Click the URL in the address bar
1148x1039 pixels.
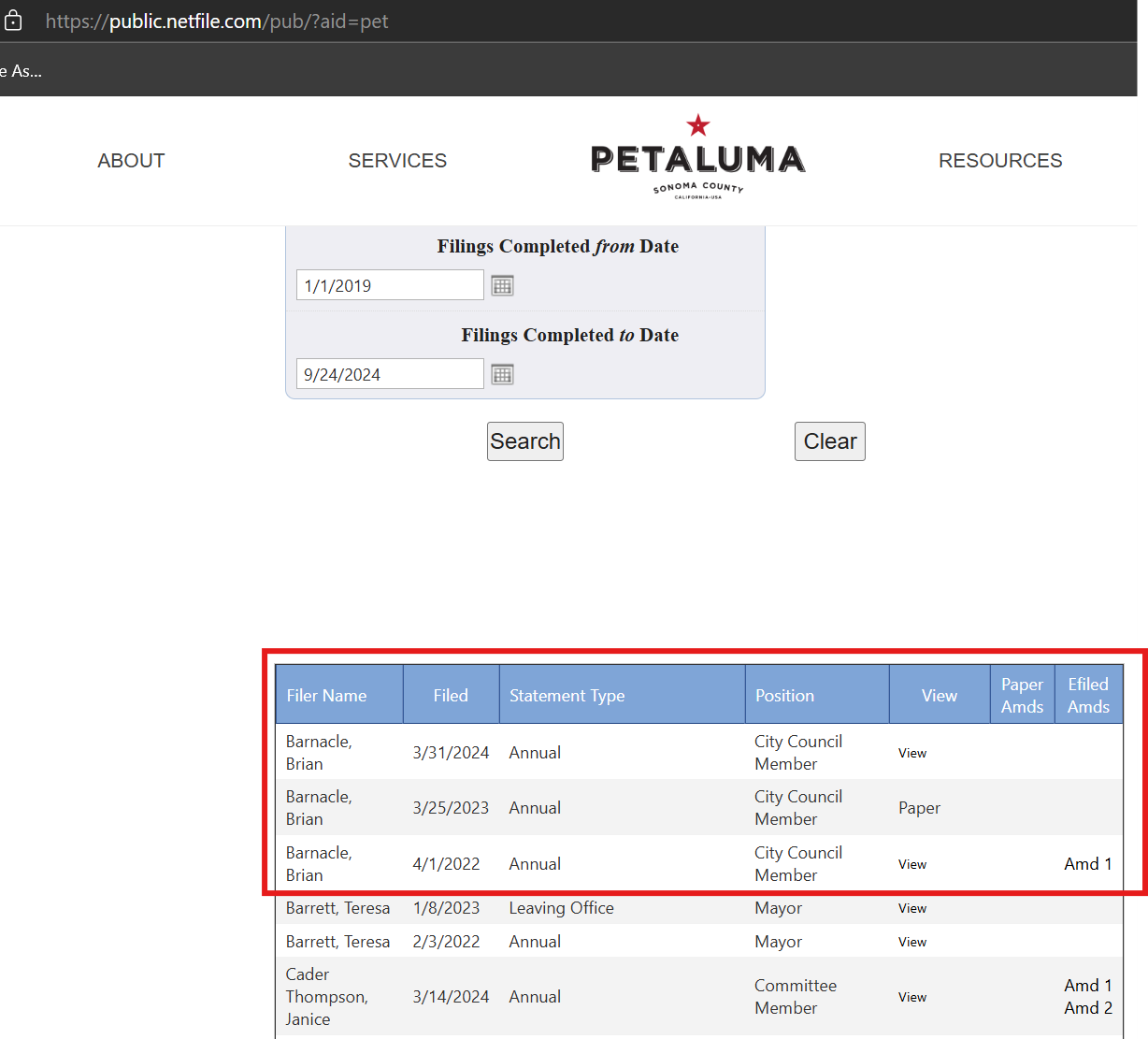[x=217, y=21]
